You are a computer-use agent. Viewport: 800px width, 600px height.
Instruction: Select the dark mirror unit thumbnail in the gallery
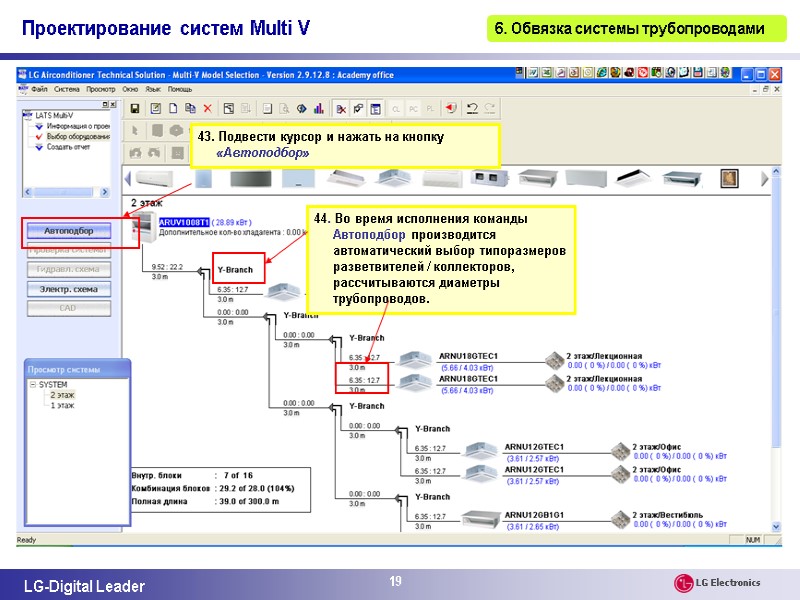click(x=251, y=179)
